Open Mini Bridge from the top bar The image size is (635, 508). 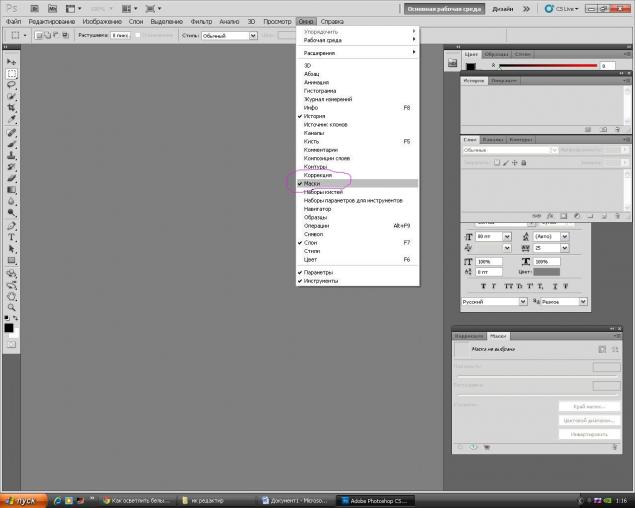tap(52, 9)
